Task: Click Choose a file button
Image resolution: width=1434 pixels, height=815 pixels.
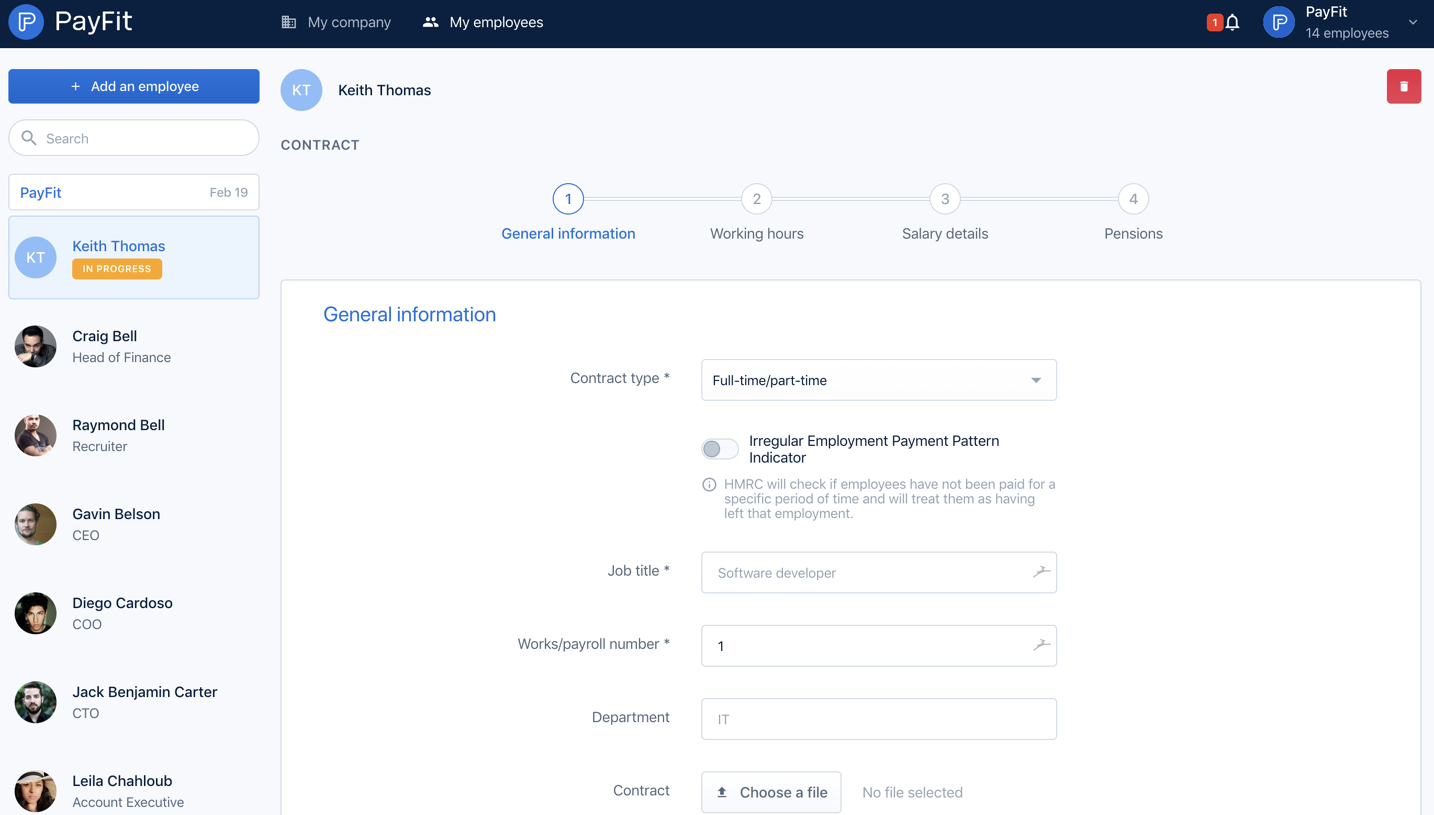Action: coord(771,792)
